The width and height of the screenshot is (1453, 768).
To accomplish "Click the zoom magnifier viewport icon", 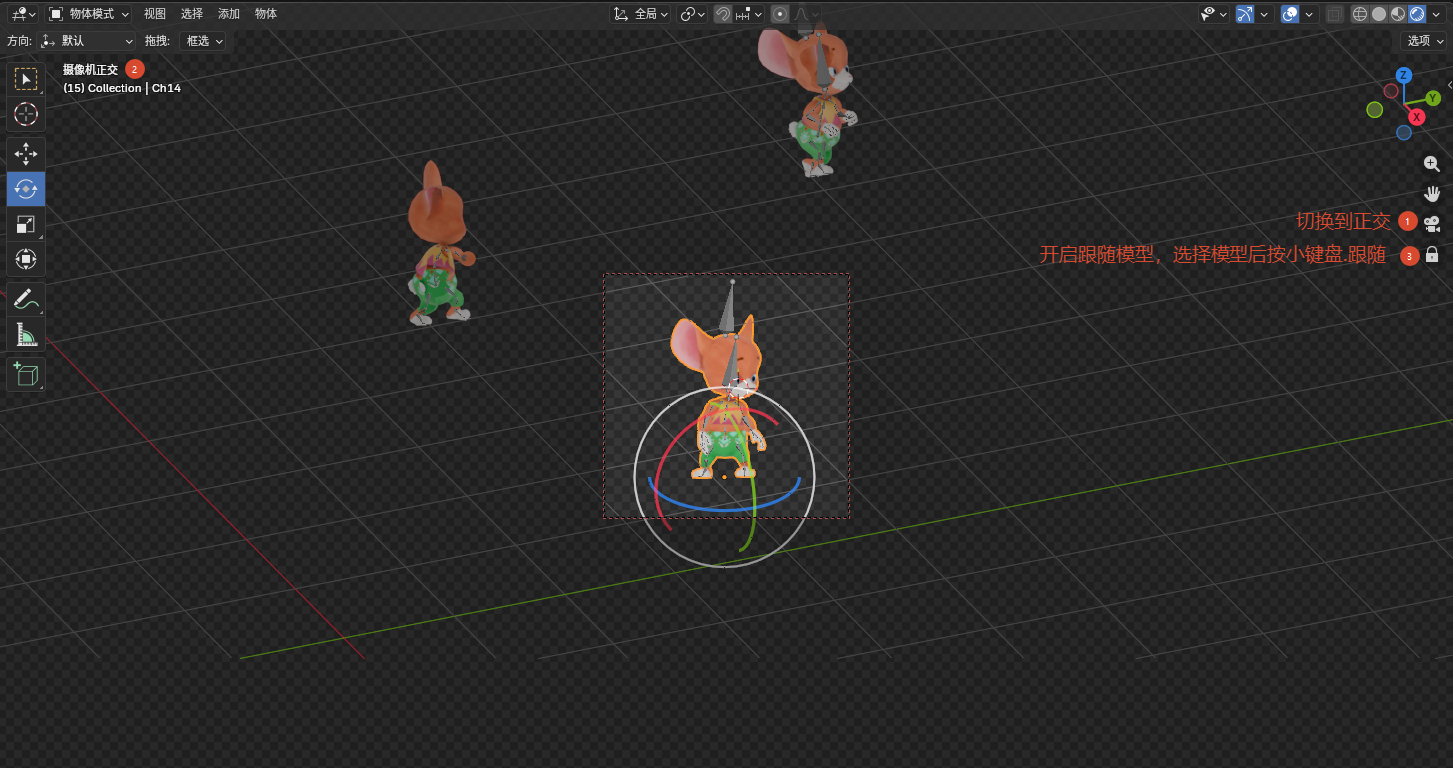I will point(1432,164).
